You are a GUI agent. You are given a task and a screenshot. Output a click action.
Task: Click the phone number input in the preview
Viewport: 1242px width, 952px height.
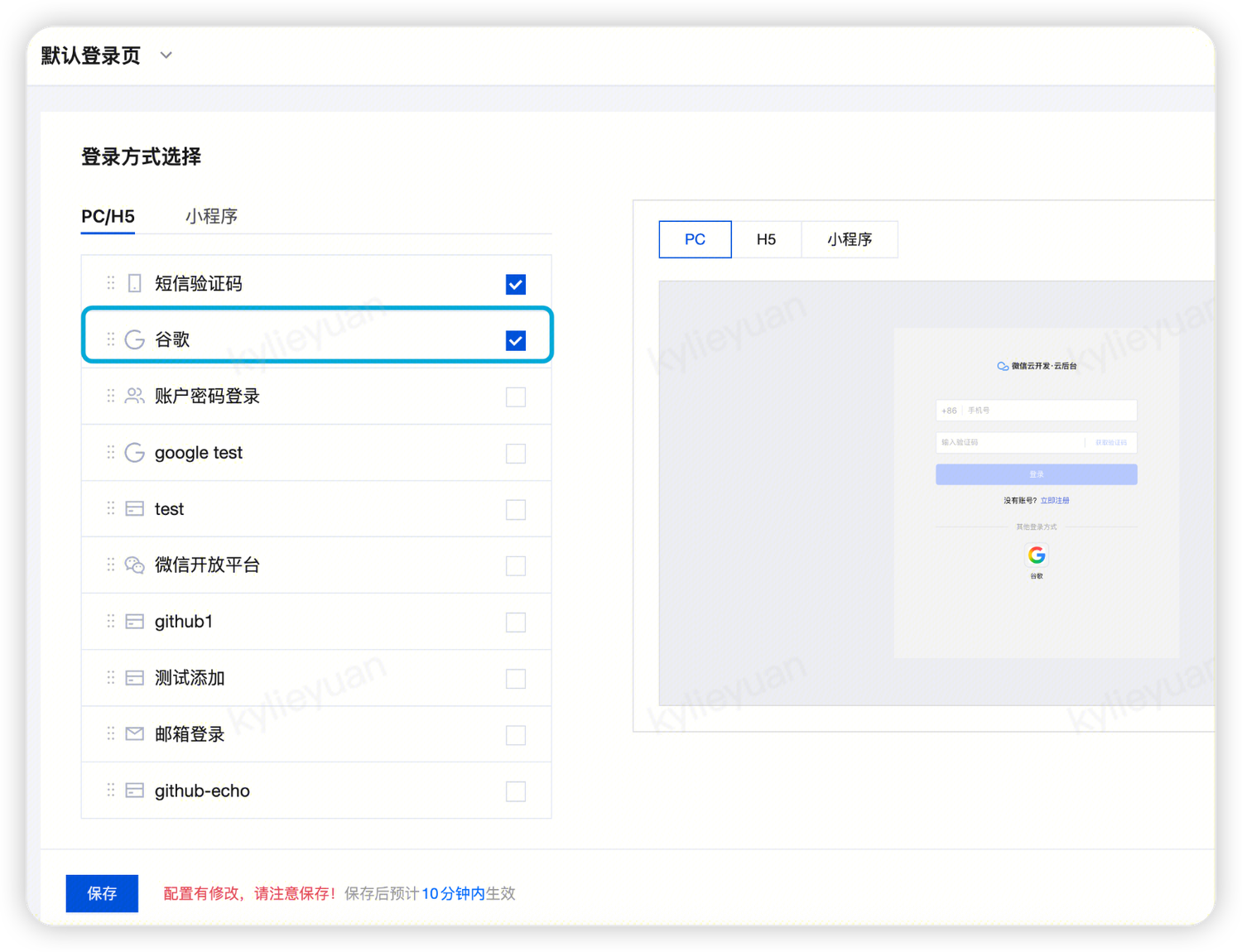(x=1036, y=410)
